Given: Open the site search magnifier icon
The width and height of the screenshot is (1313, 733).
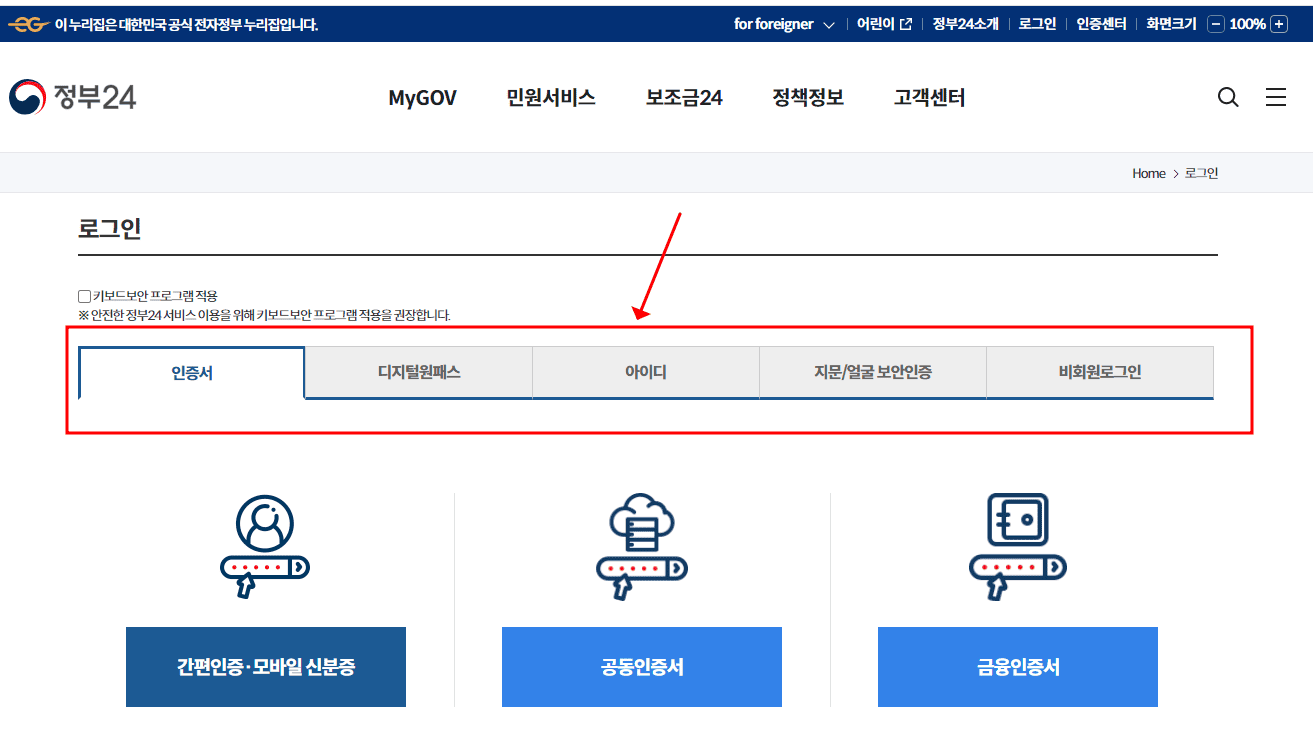Looking at the screenshot, I should click(1228, 96).
